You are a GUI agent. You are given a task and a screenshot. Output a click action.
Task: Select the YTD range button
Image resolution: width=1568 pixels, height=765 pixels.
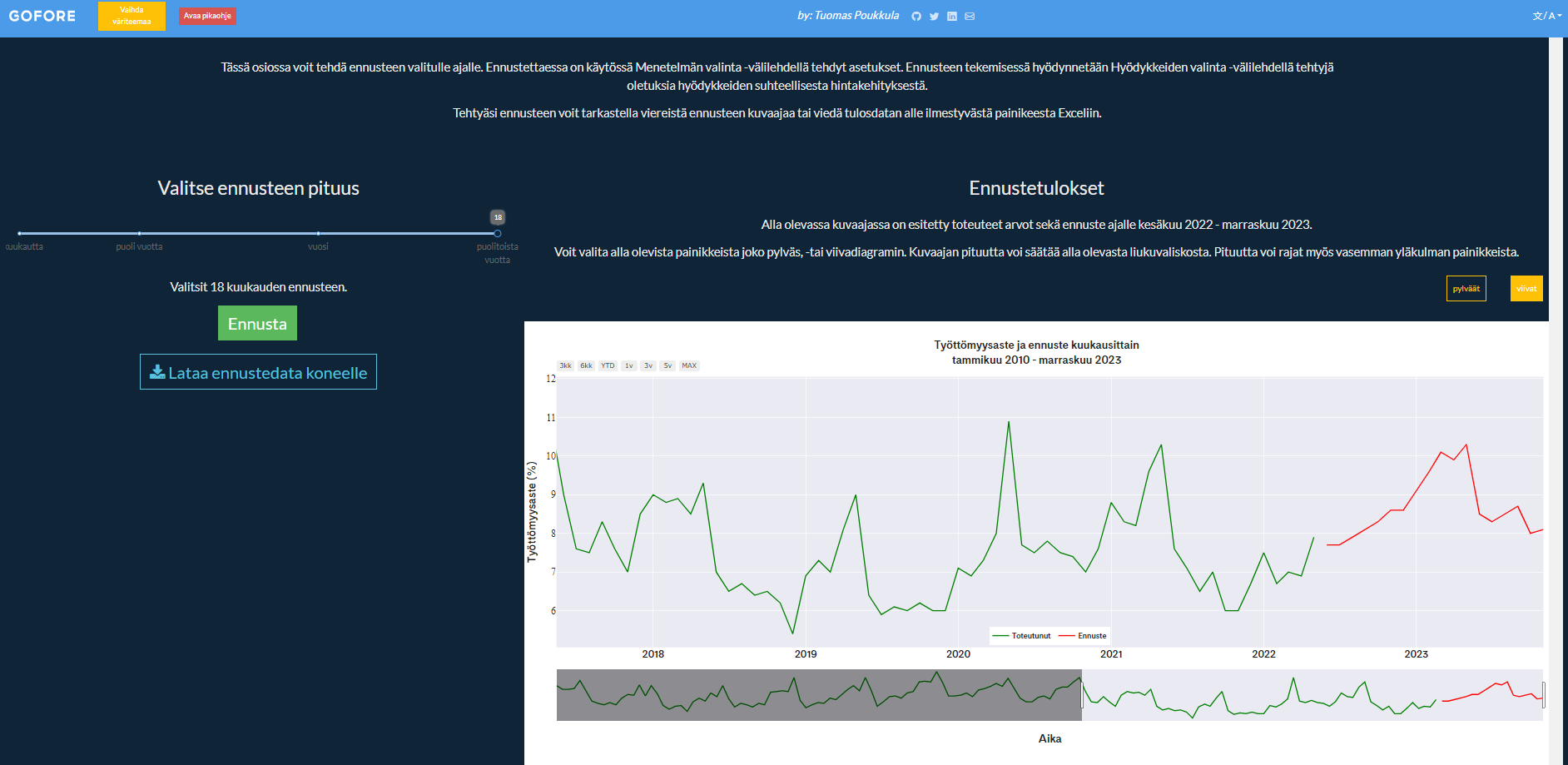pos(608,365)
